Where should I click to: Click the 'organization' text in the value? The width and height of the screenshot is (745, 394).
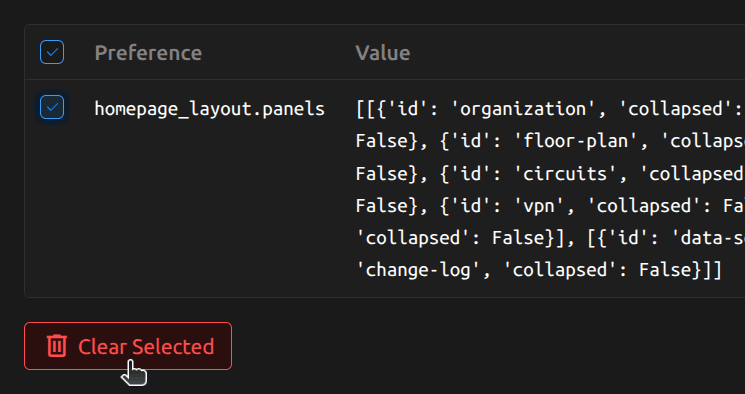click(x=522, y=109)
